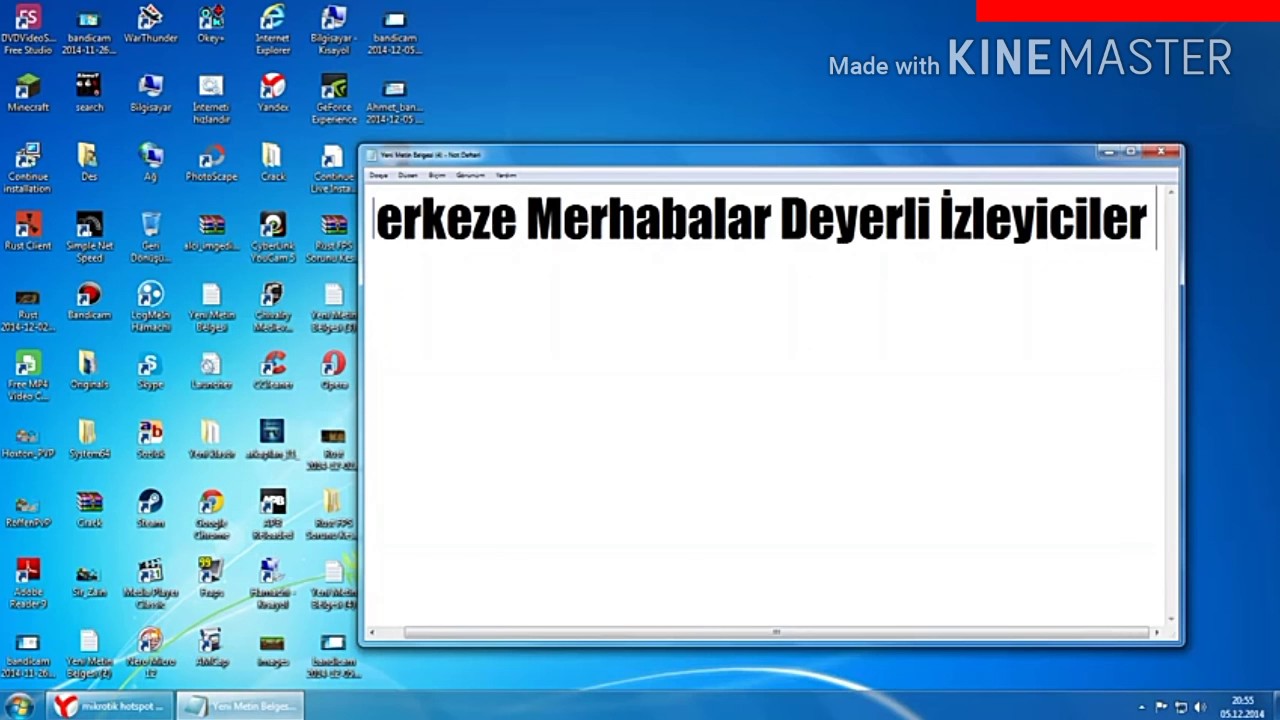Switch to mikrotik hotspot Yandex taskbar button
The image size is (1280, 720).
pyautogui.click(x=111, y=706)
